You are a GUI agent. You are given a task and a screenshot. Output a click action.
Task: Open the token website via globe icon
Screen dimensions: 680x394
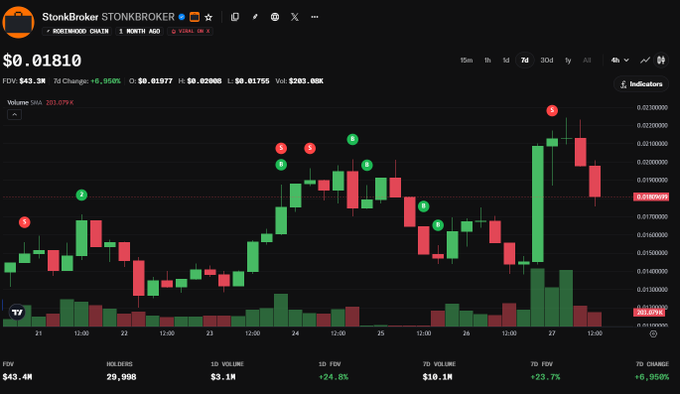(x=275, y=17)
